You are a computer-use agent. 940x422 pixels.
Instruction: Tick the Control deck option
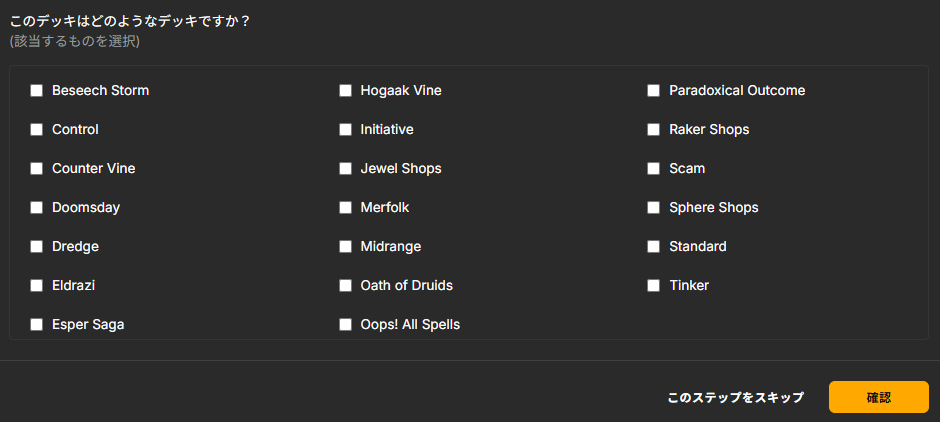37,130
